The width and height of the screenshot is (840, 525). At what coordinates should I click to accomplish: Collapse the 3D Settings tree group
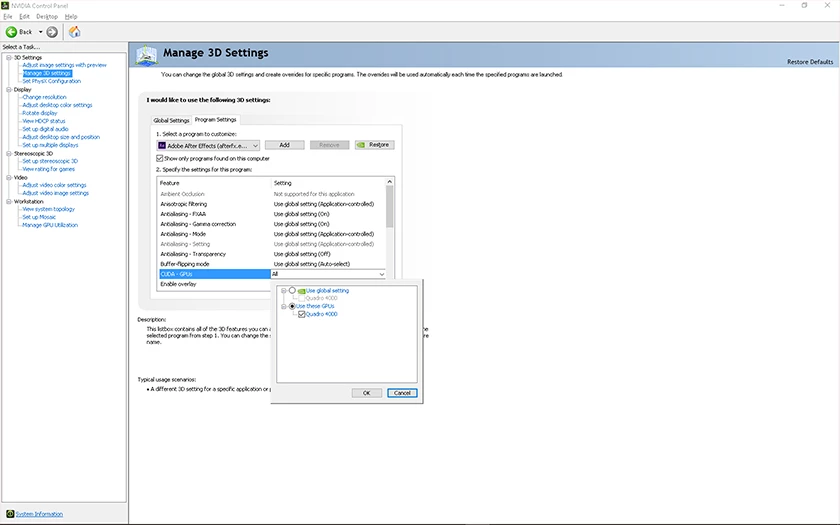coord(9,57)
